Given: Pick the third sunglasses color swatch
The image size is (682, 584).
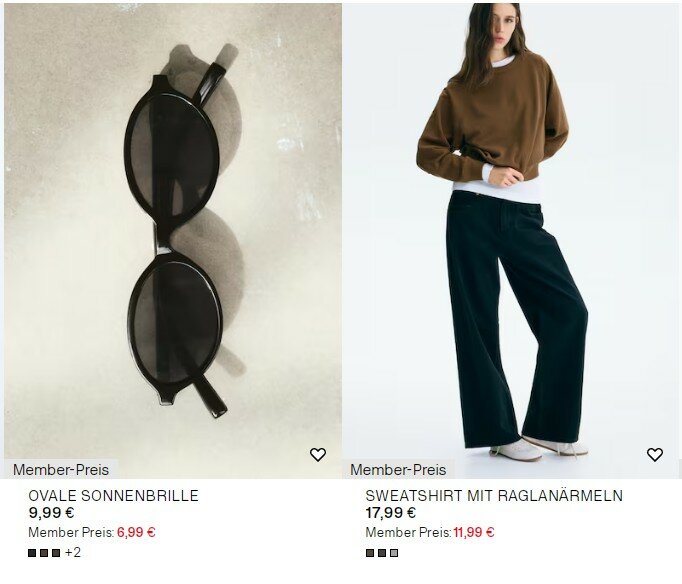Looking at the screenshot, I should coord(56,553).
